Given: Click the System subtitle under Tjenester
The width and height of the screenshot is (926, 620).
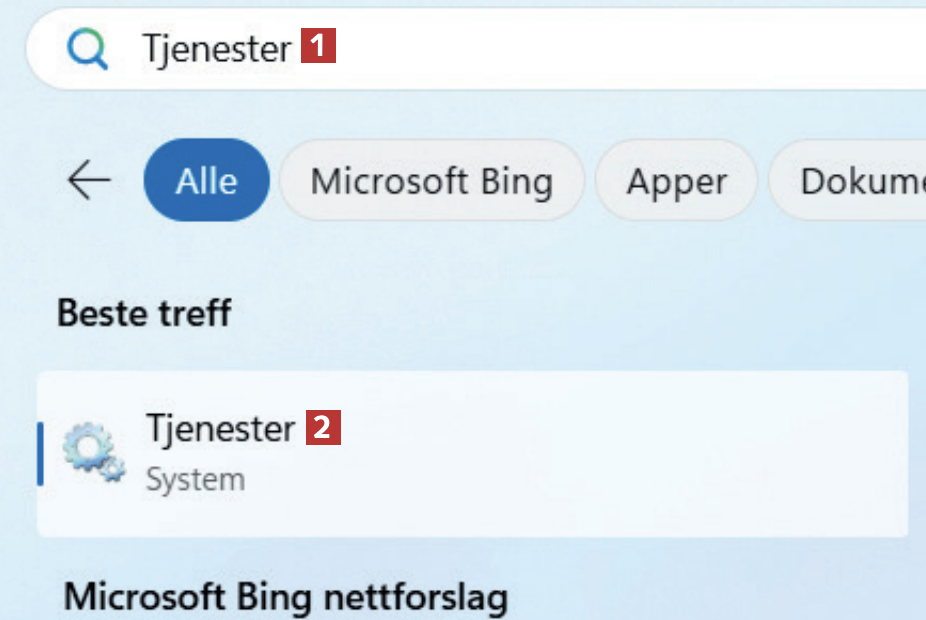Looking at the screenshot, I should click(195, 479).
